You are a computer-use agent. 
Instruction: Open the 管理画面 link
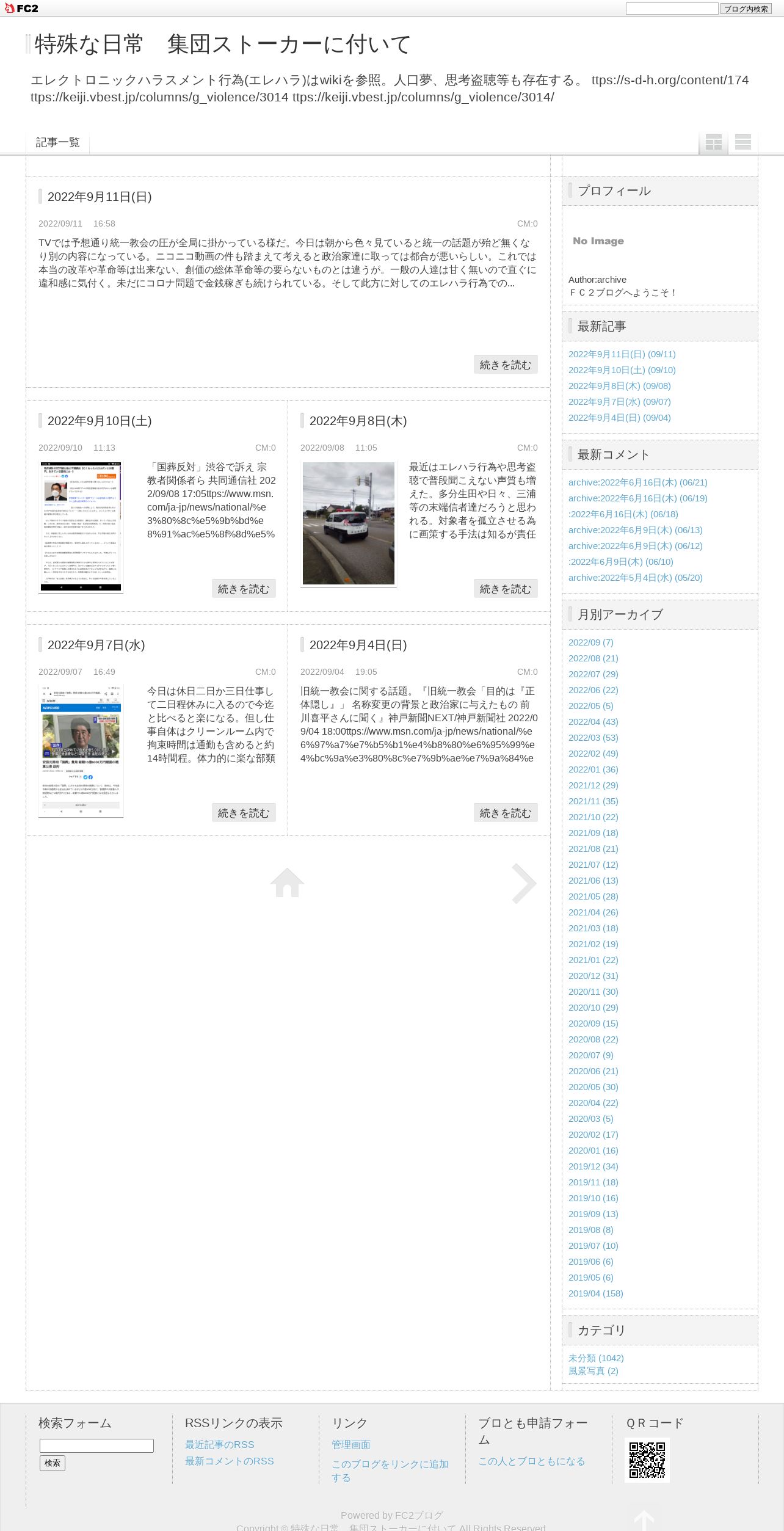pos(351,1445)
